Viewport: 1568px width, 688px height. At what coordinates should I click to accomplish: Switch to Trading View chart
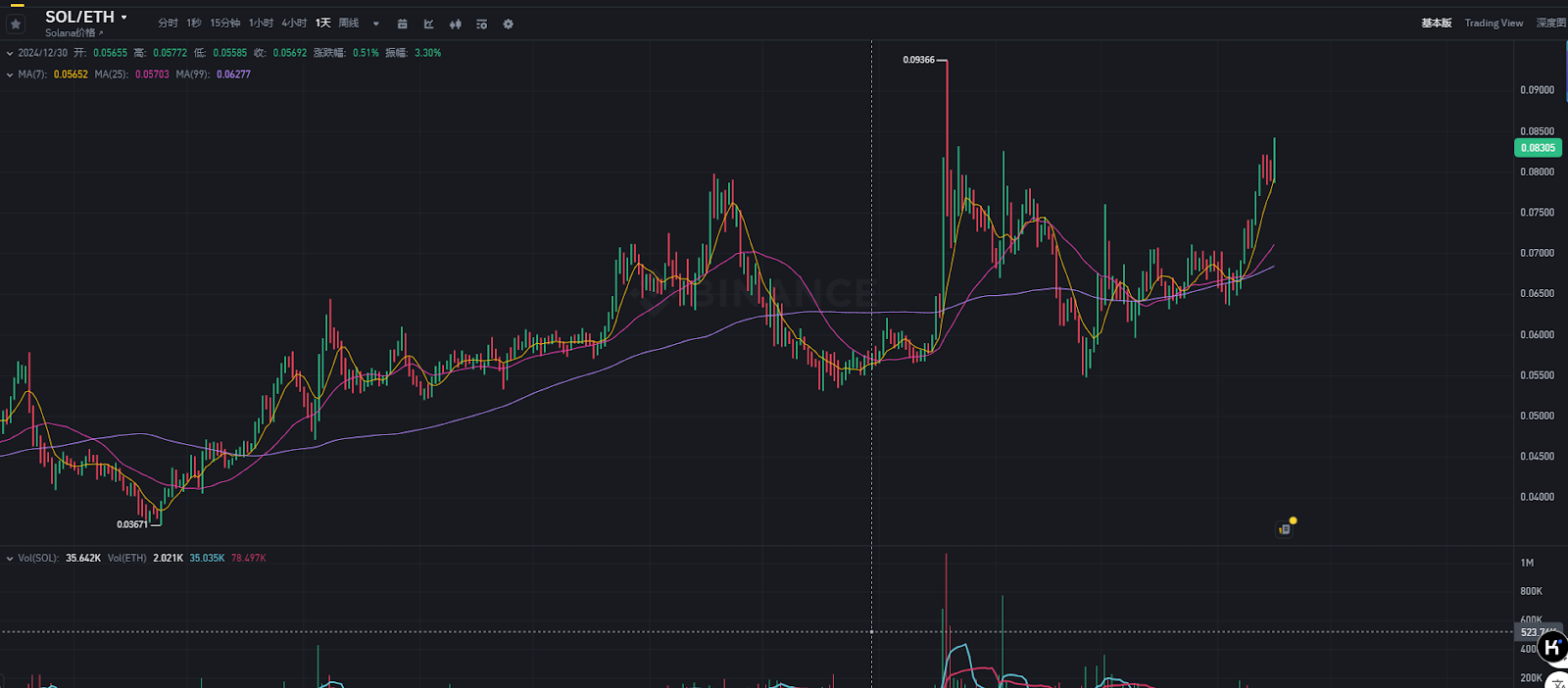click(1494, 23)
